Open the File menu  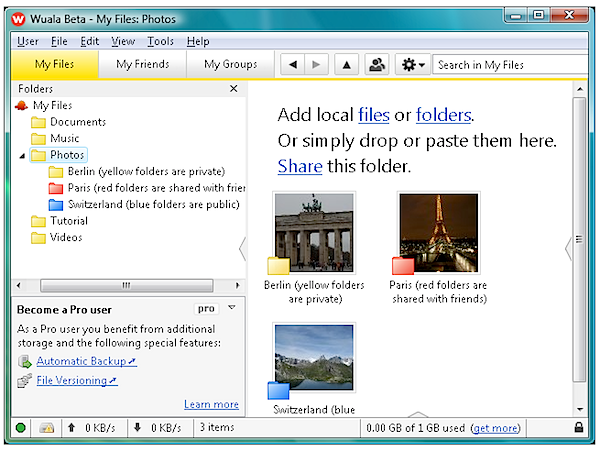pyautogui.click(x=59, y=41)
